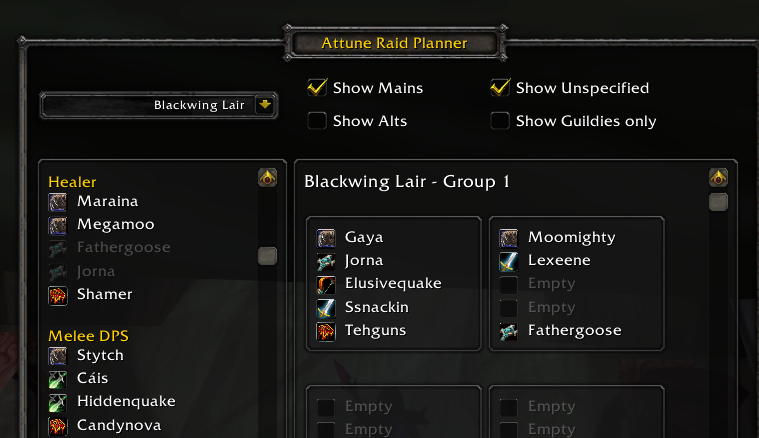This screenshot has width=759, height=438.
Task: Open the Blackwing Lair raid dropdown
Action: [x=158, y=105]
